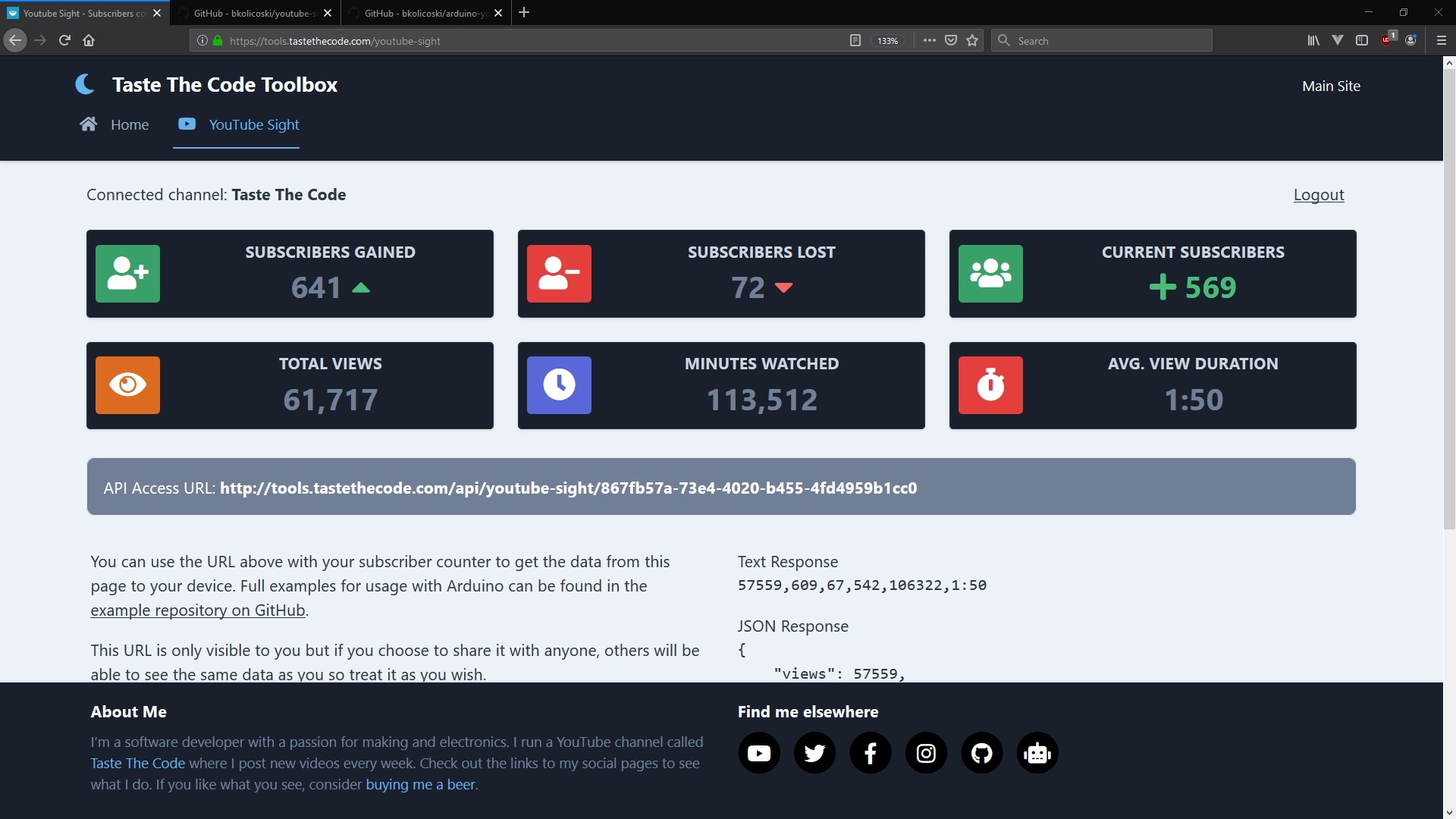1456x819 pixels.
Task: Click the zoom level 133% indicator
Action: point(887,41)
